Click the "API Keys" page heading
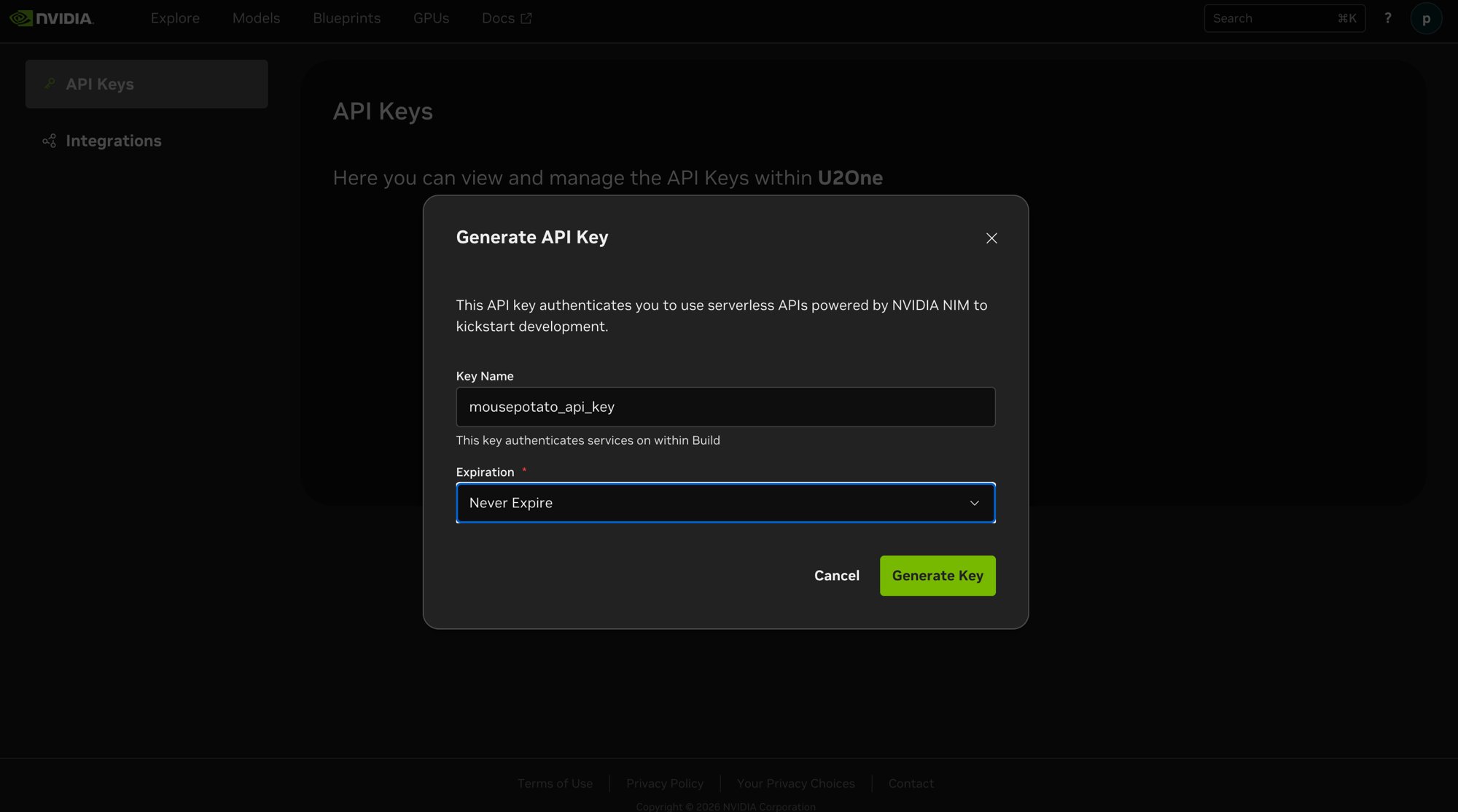Screen dimensions: 1458x812 point(383,112)
